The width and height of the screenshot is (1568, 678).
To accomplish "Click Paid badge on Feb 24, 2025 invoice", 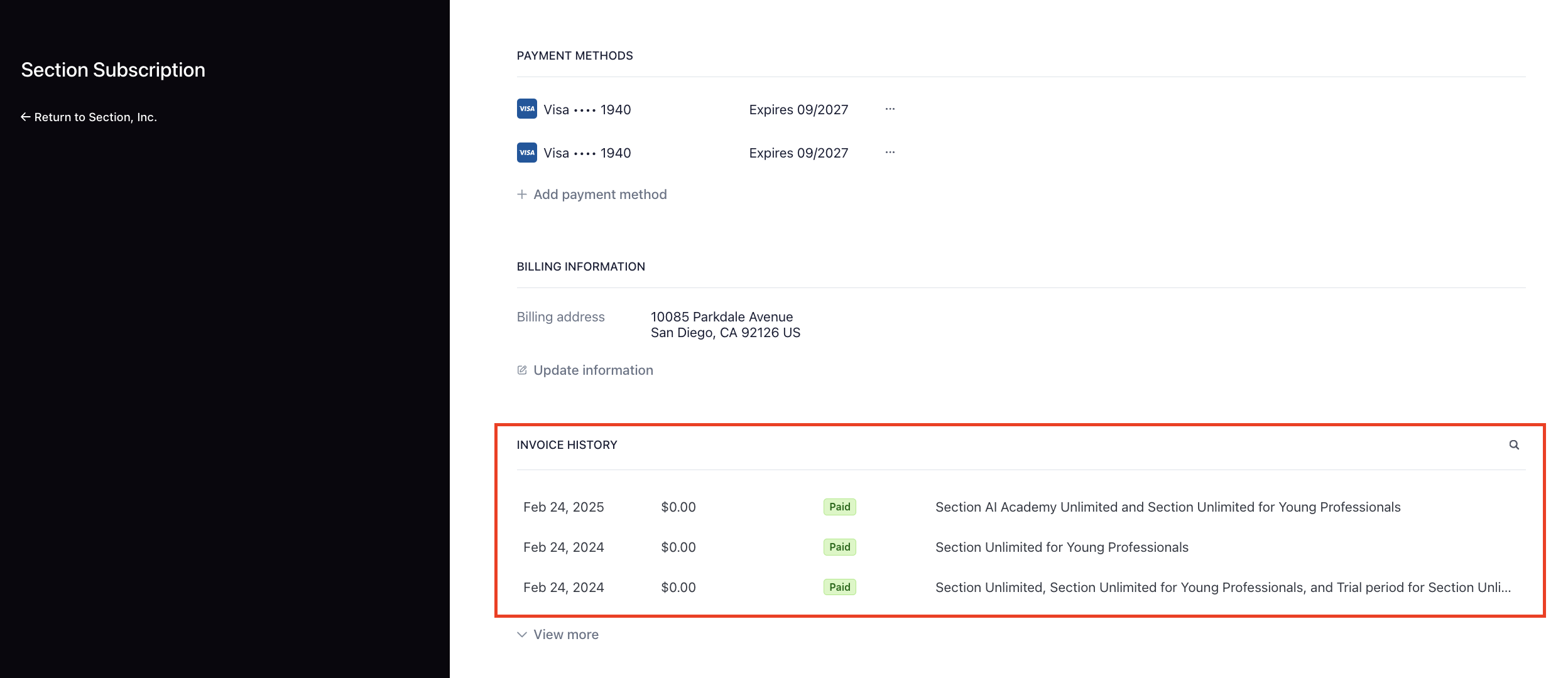I will coord(839,507).
